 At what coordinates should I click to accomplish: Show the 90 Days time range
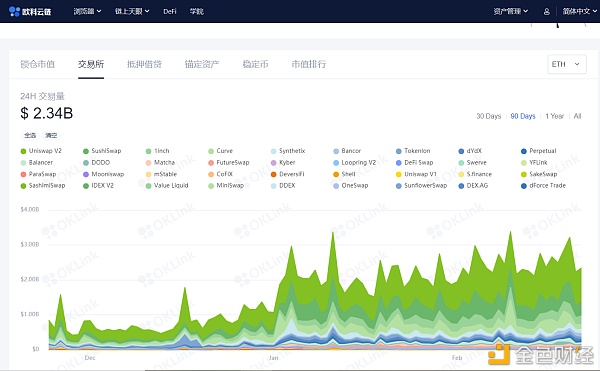[x=523, y=116]
